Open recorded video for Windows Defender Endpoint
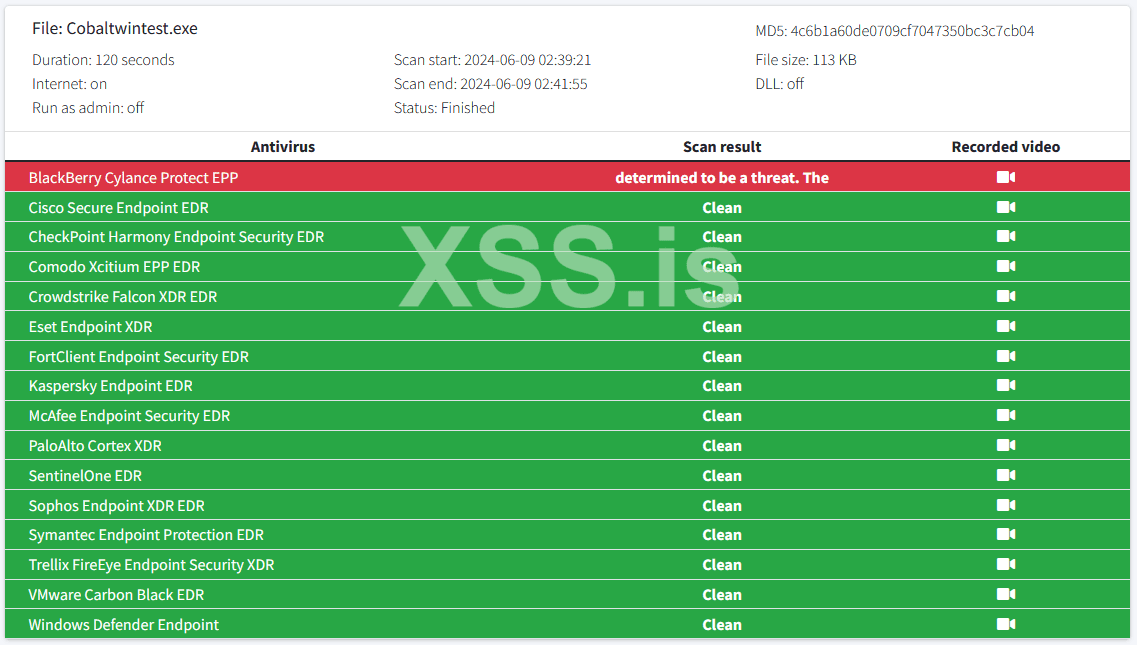 [x=1006, y=624]
